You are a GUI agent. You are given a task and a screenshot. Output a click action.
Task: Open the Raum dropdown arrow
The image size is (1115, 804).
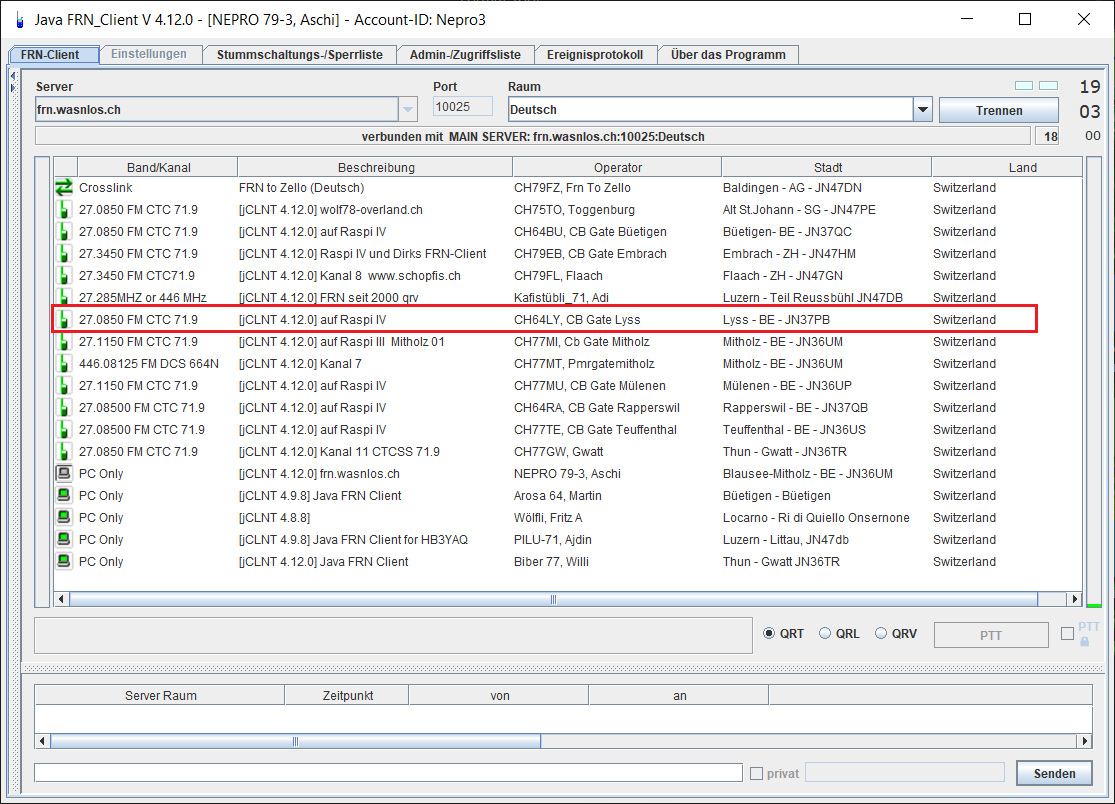tap(922, 109)
